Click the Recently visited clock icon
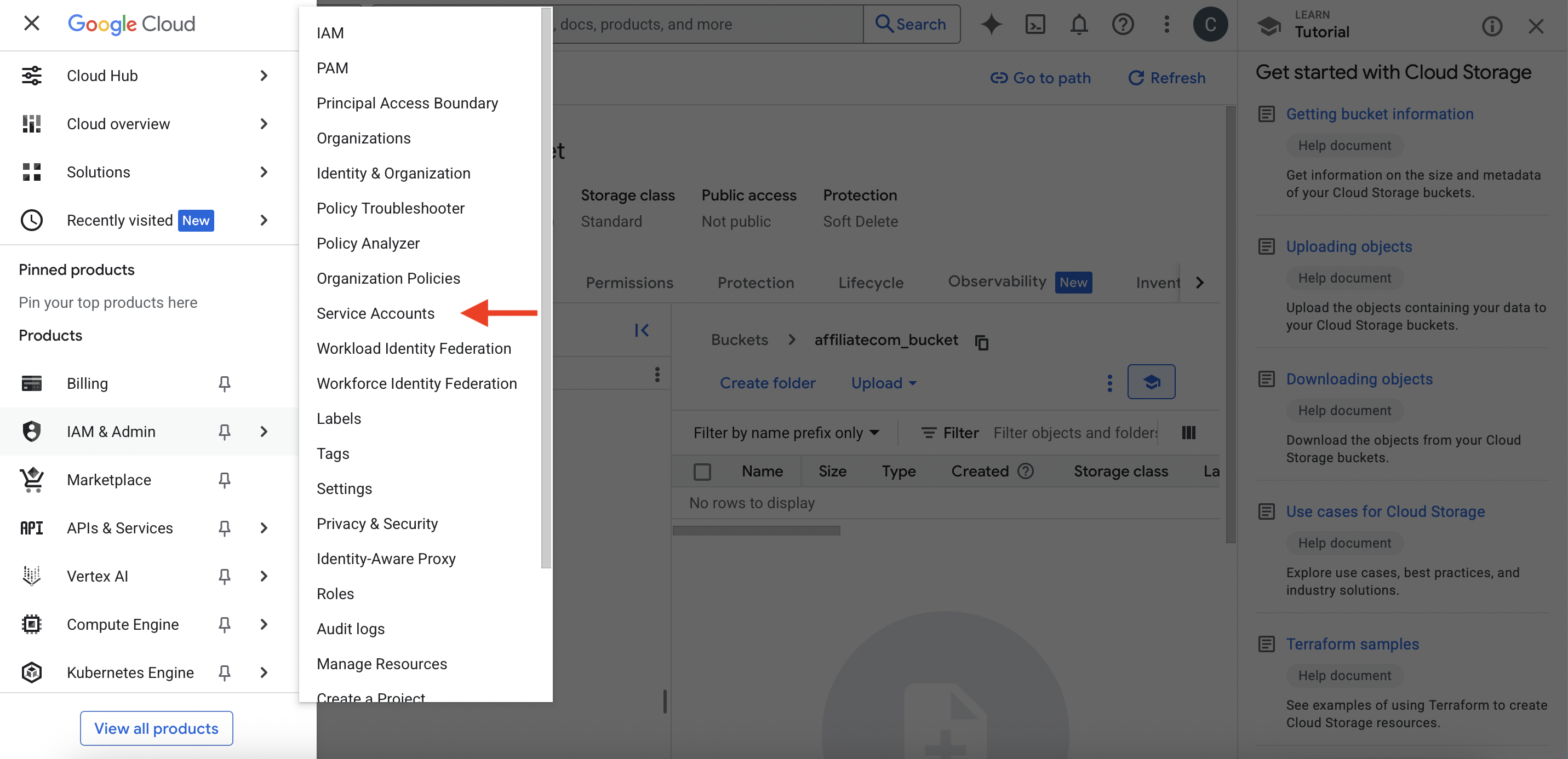Screen dimensions: 1568x759 point(32,220)
